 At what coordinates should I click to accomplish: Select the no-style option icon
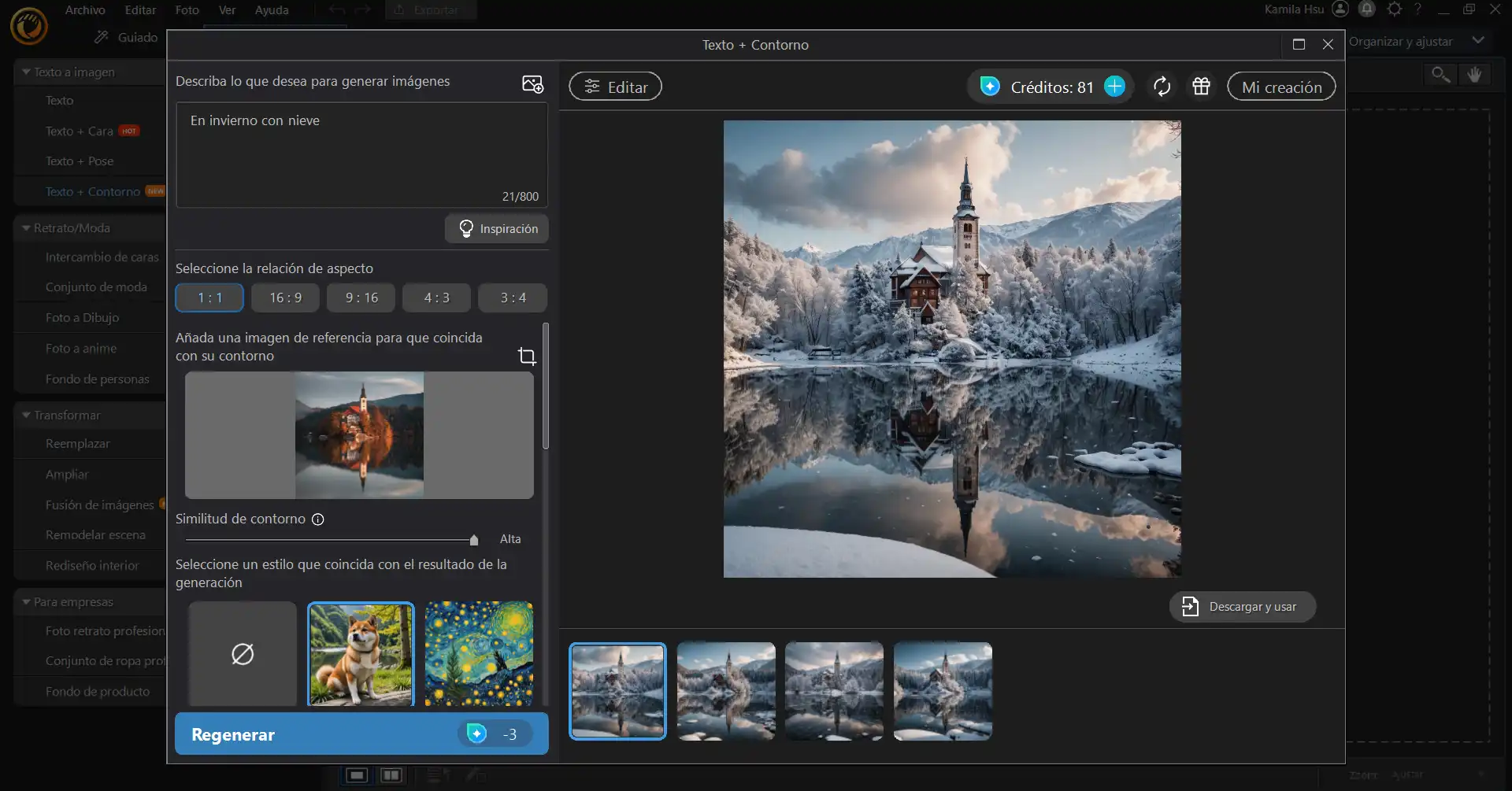click(243, 654)
